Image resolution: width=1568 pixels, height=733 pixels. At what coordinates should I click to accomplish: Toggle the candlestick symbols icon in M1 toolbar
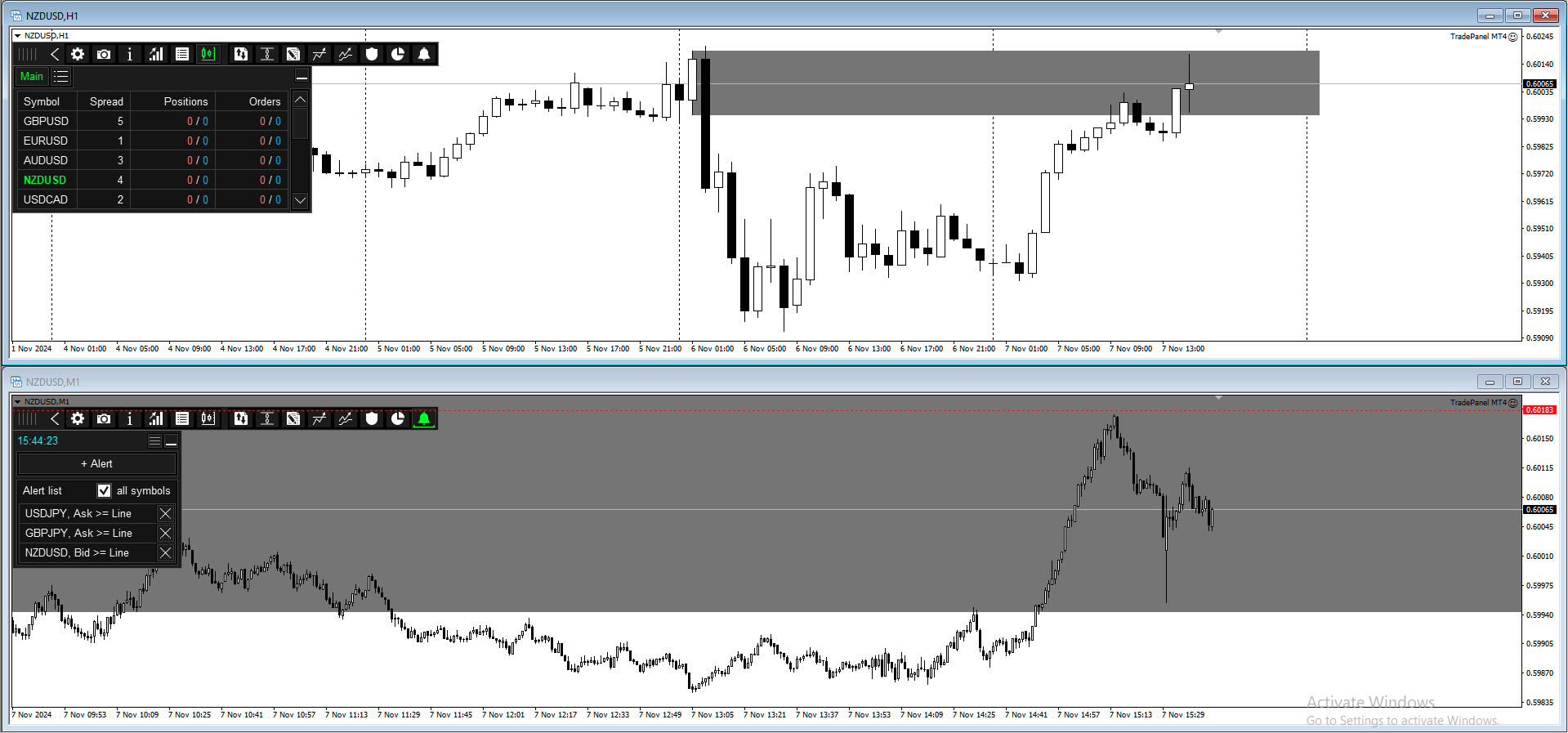point(208,418)
